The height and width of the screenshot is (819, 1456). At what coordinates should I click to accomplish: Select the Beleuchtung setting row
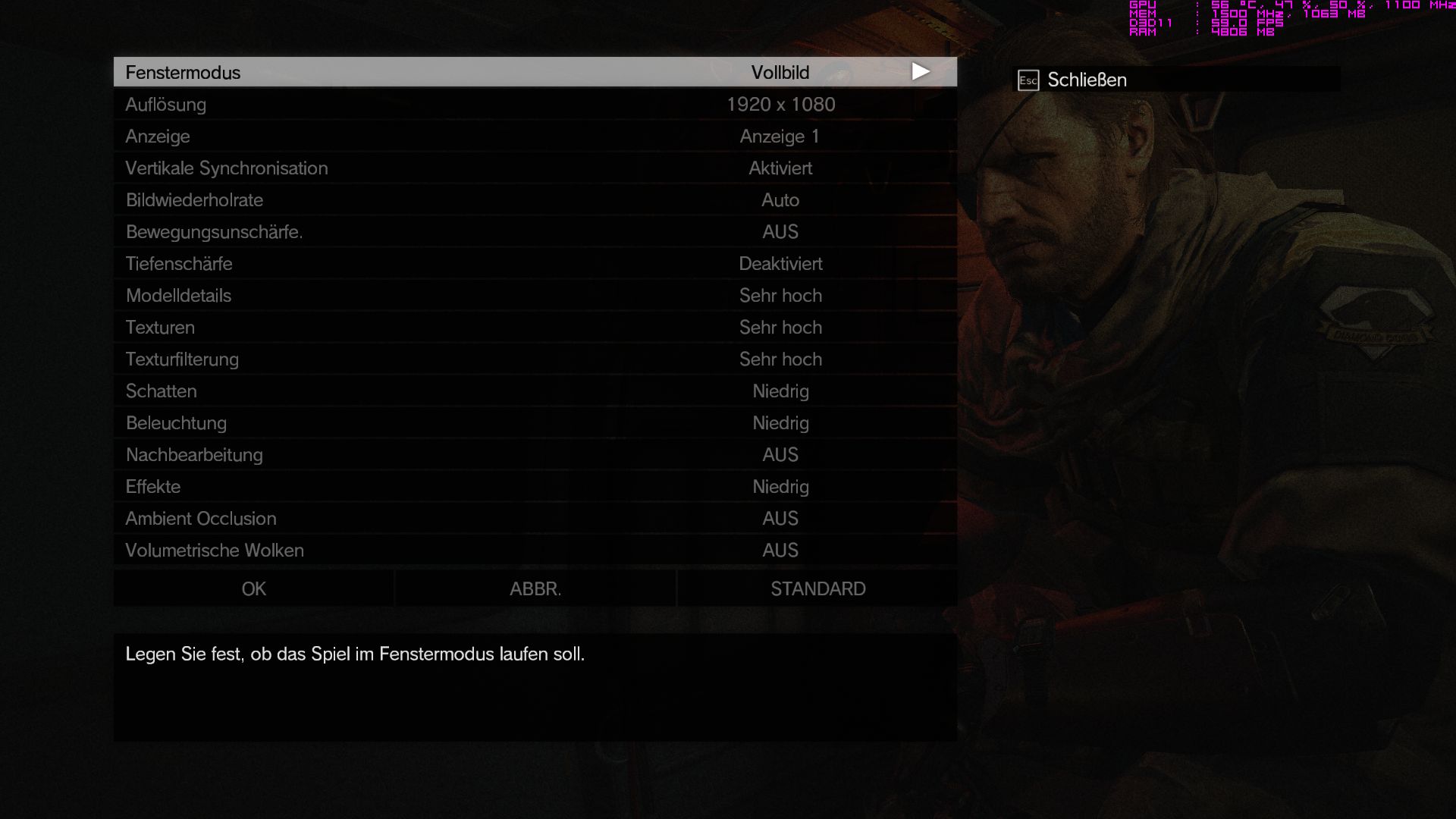pyautogui.click(x=535, y=422)
